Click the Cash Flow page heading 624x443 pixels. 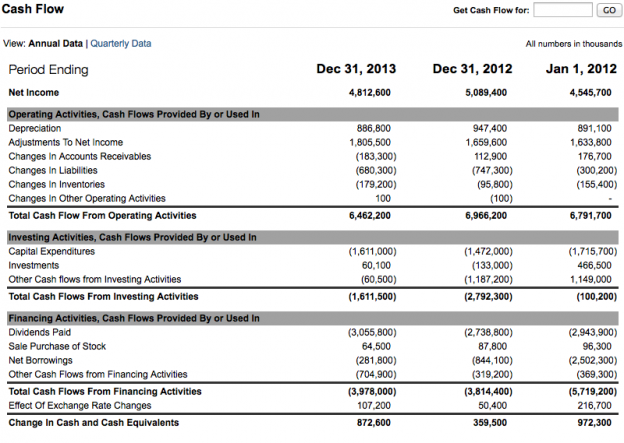tap(33, 9)
